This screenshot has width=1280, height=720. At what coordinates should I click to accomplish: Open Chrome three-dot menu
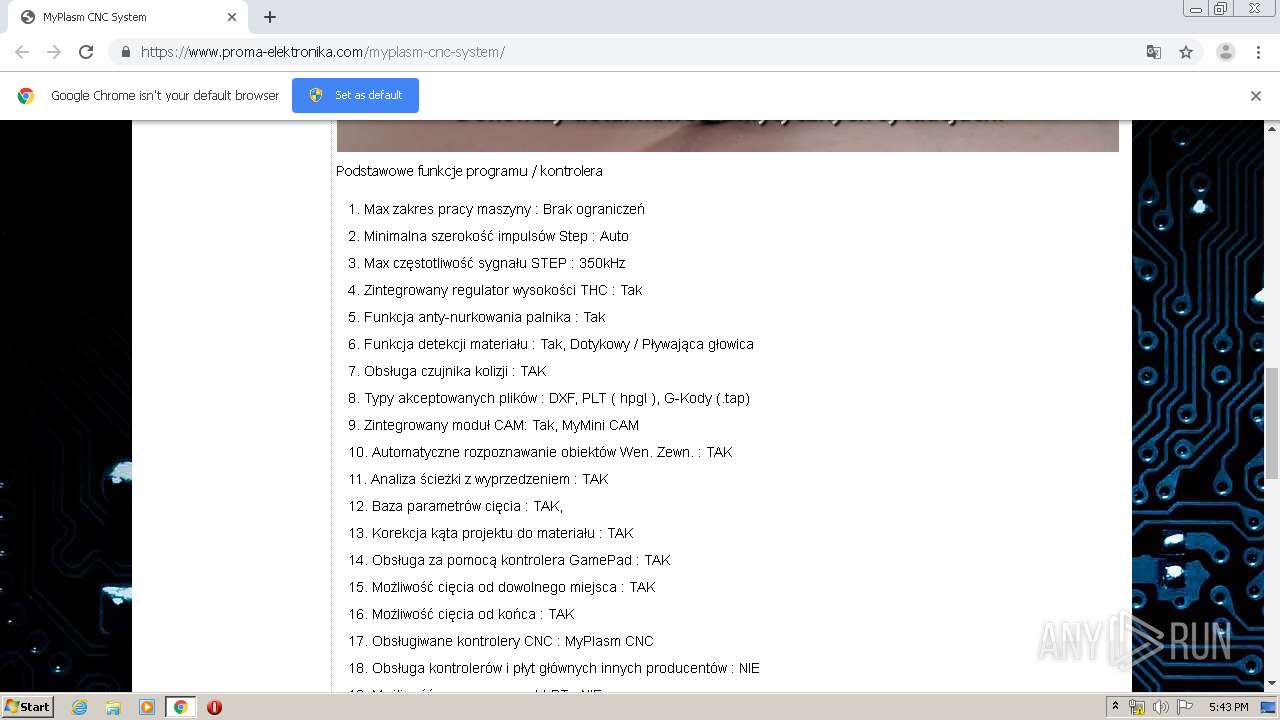pos(1258,52)
